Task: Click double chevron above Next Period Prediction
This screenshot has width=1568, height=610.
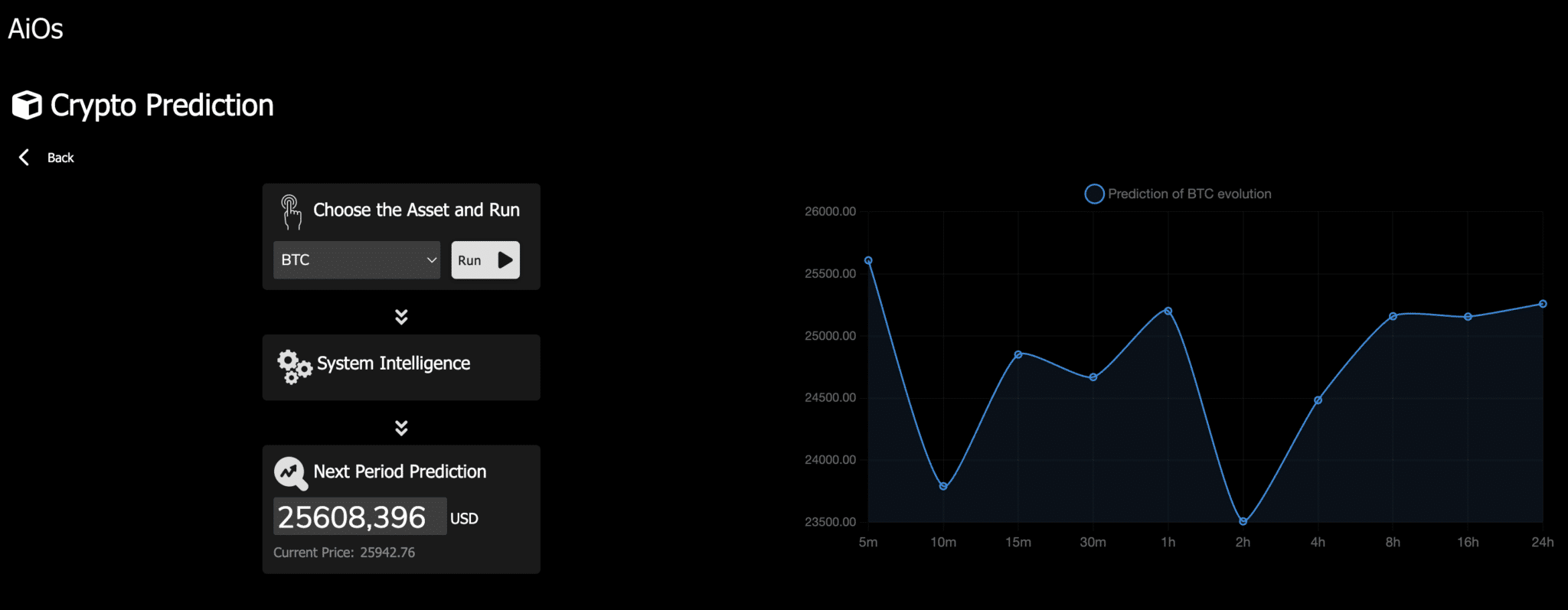Action: [401, 428]
